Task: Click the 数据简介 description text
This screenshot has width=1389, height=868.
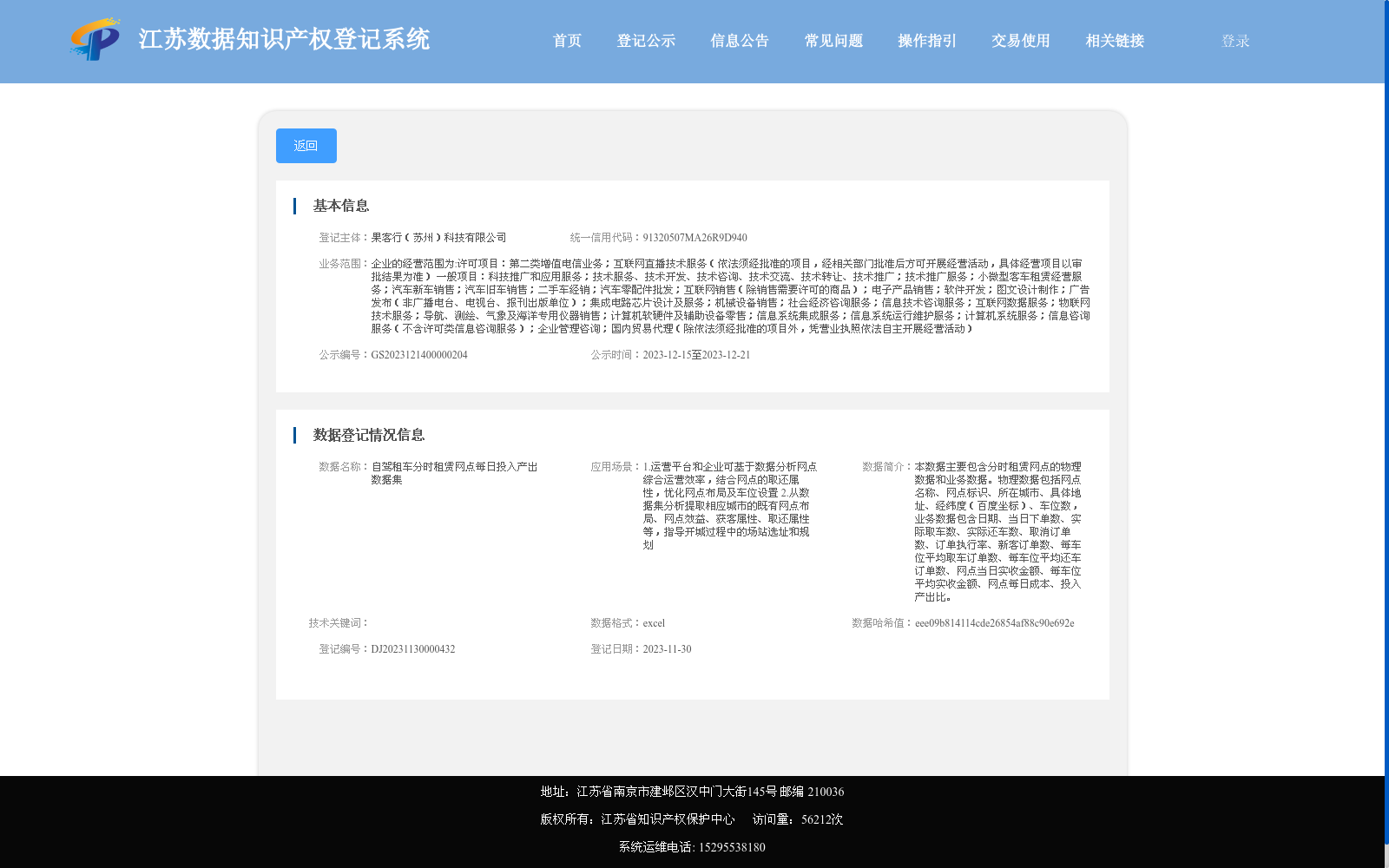Action: click(998, 532)
